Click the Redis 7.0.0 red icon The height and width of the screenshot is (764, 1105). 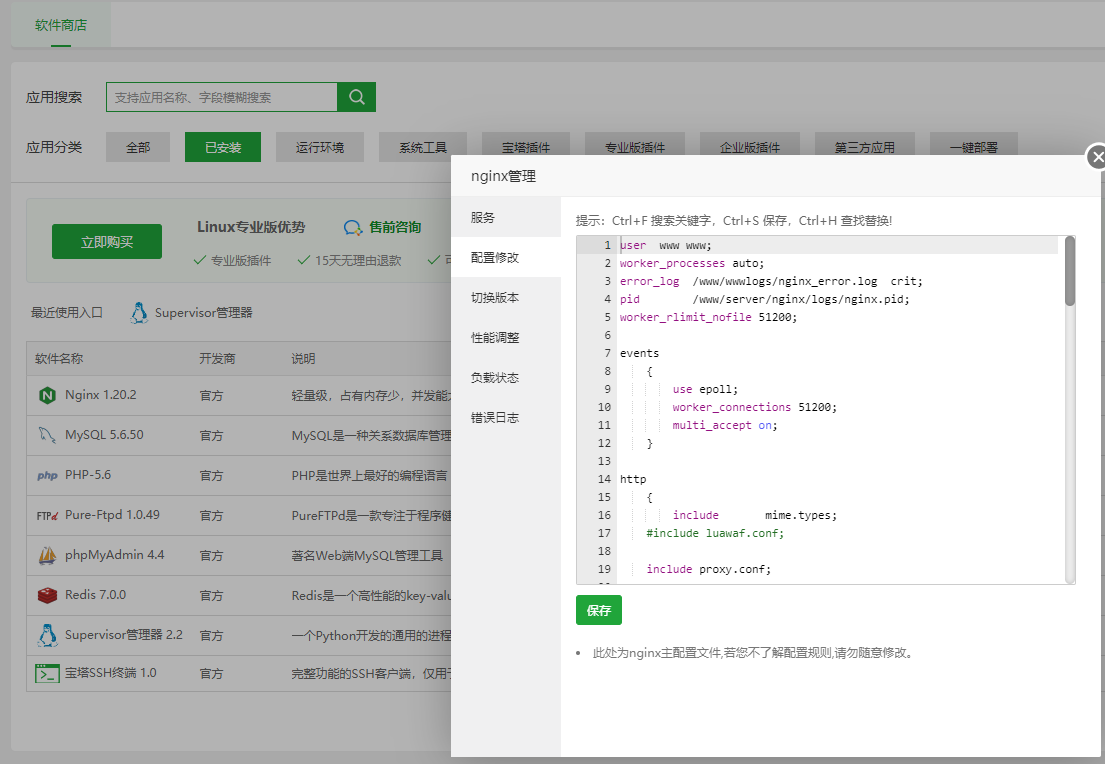click(x=47, y=596)
